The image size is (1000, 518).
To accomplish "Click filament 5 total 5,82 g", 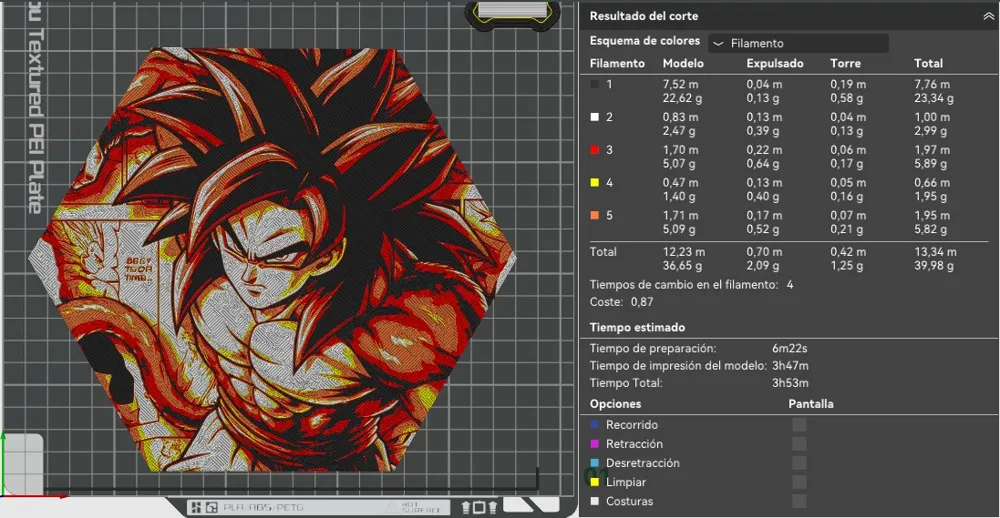I will point(931,229).
